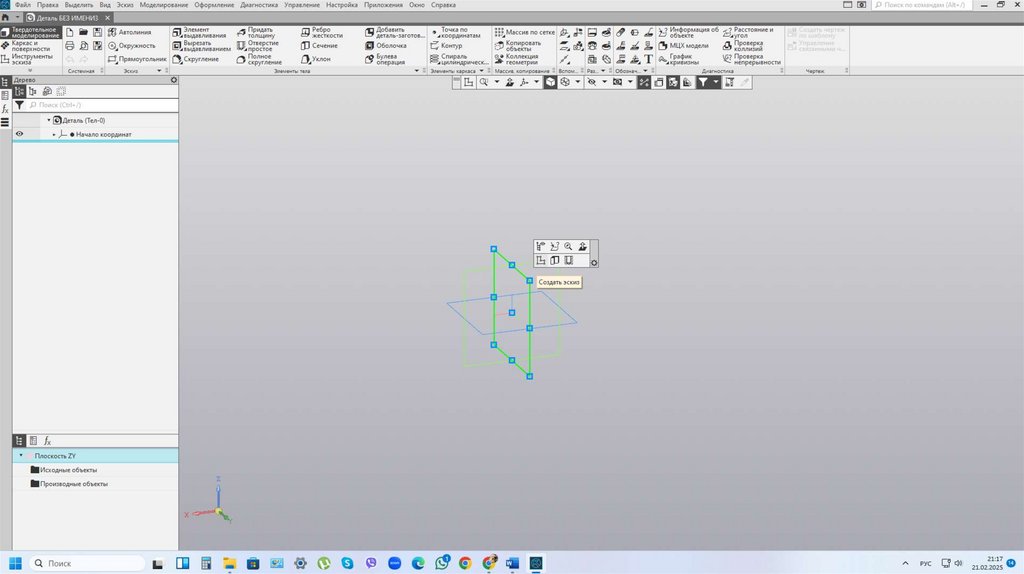
Task: Select the Прямоугольник rectangle tool
Action: coord(136,59)
